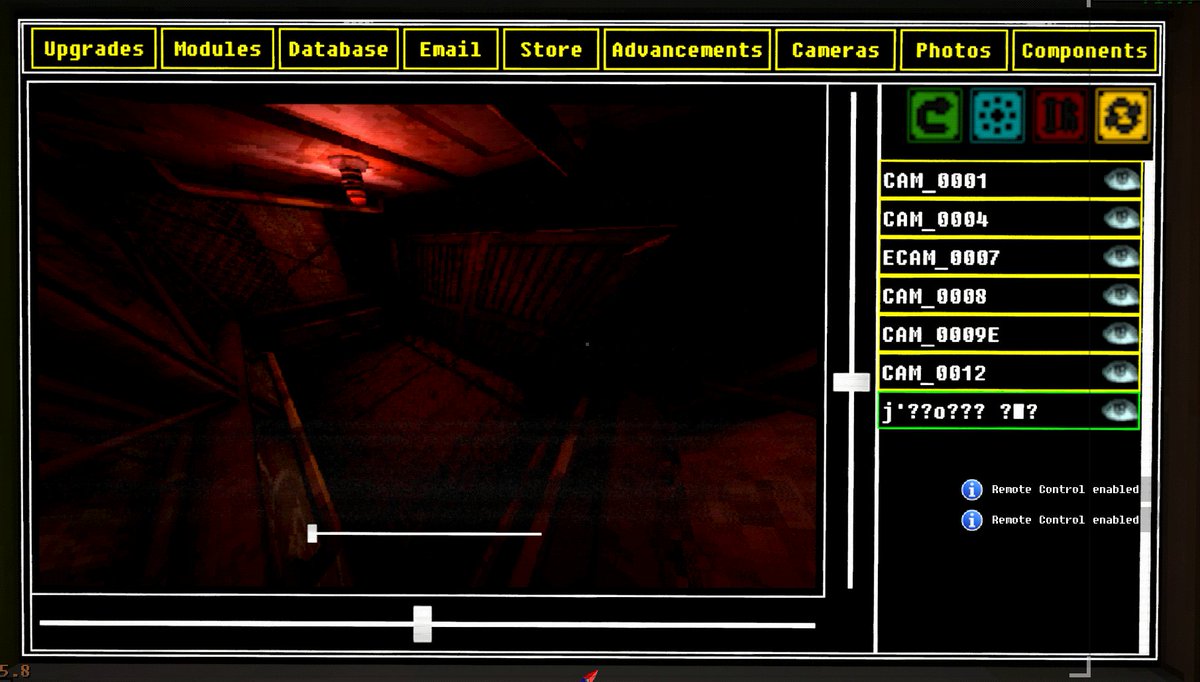Select the Cameras tab
The image size is (1200, 682).
(x=835, y=49)
